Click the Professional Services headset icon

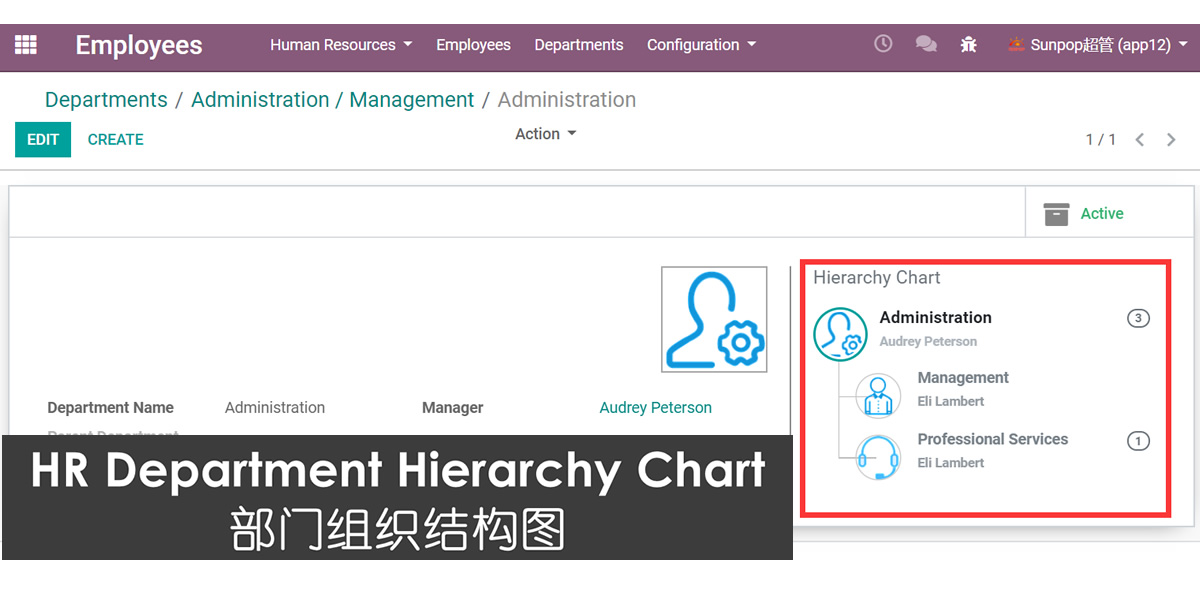tap(878, 457)
